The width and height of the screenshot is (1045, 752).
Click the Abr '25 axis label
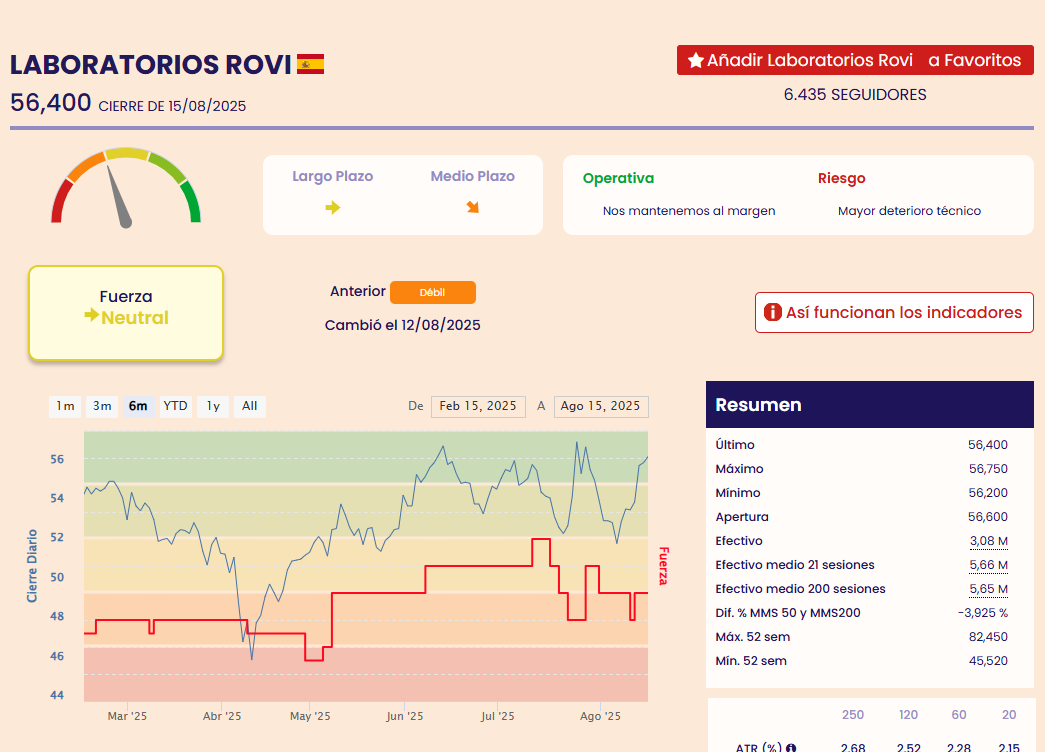click(222, 716)
